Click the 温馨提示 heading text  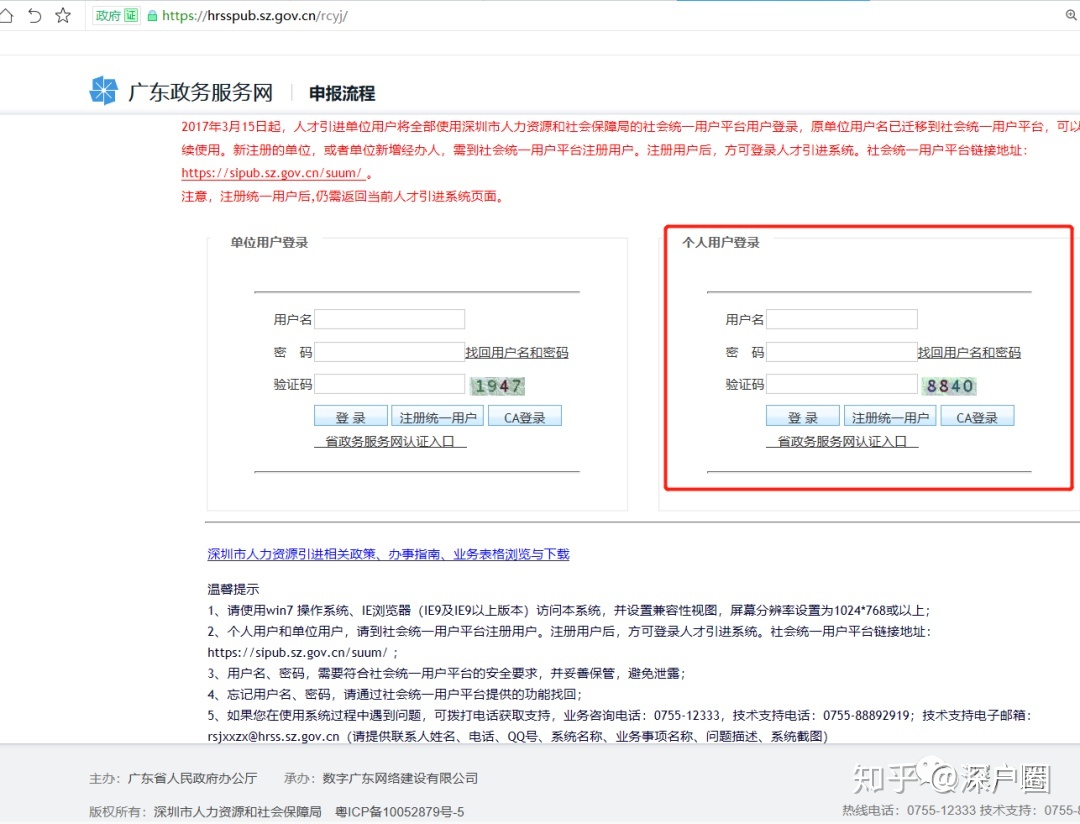coord(233,589)
